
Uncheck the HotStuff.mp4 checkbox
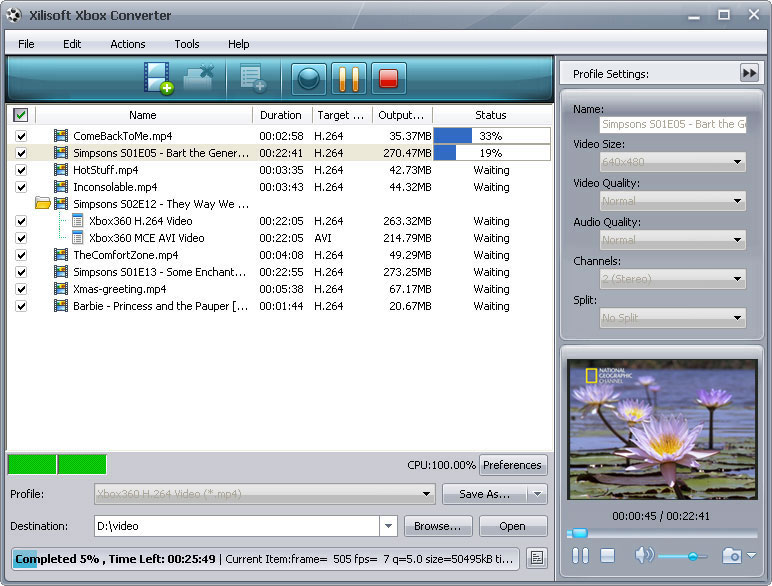(21, 170)
